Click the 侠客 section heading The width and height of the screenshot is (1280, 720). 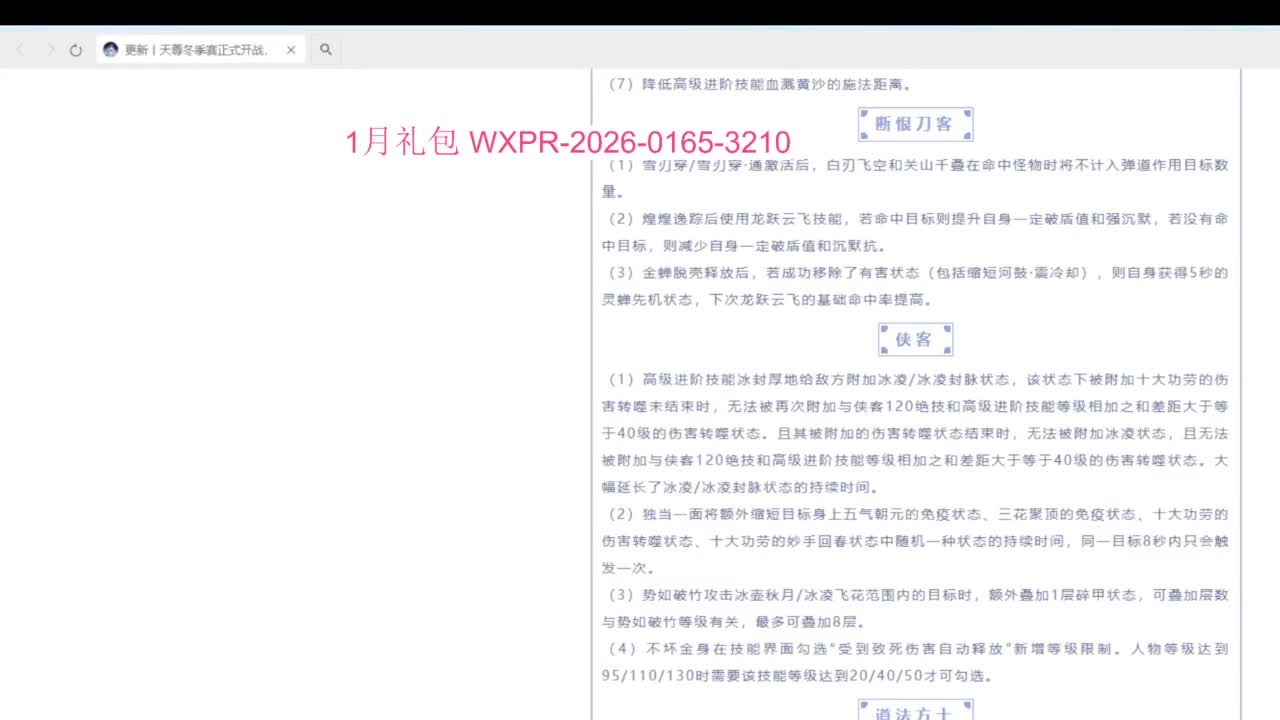pyautogui.click(x=915, y=339)
